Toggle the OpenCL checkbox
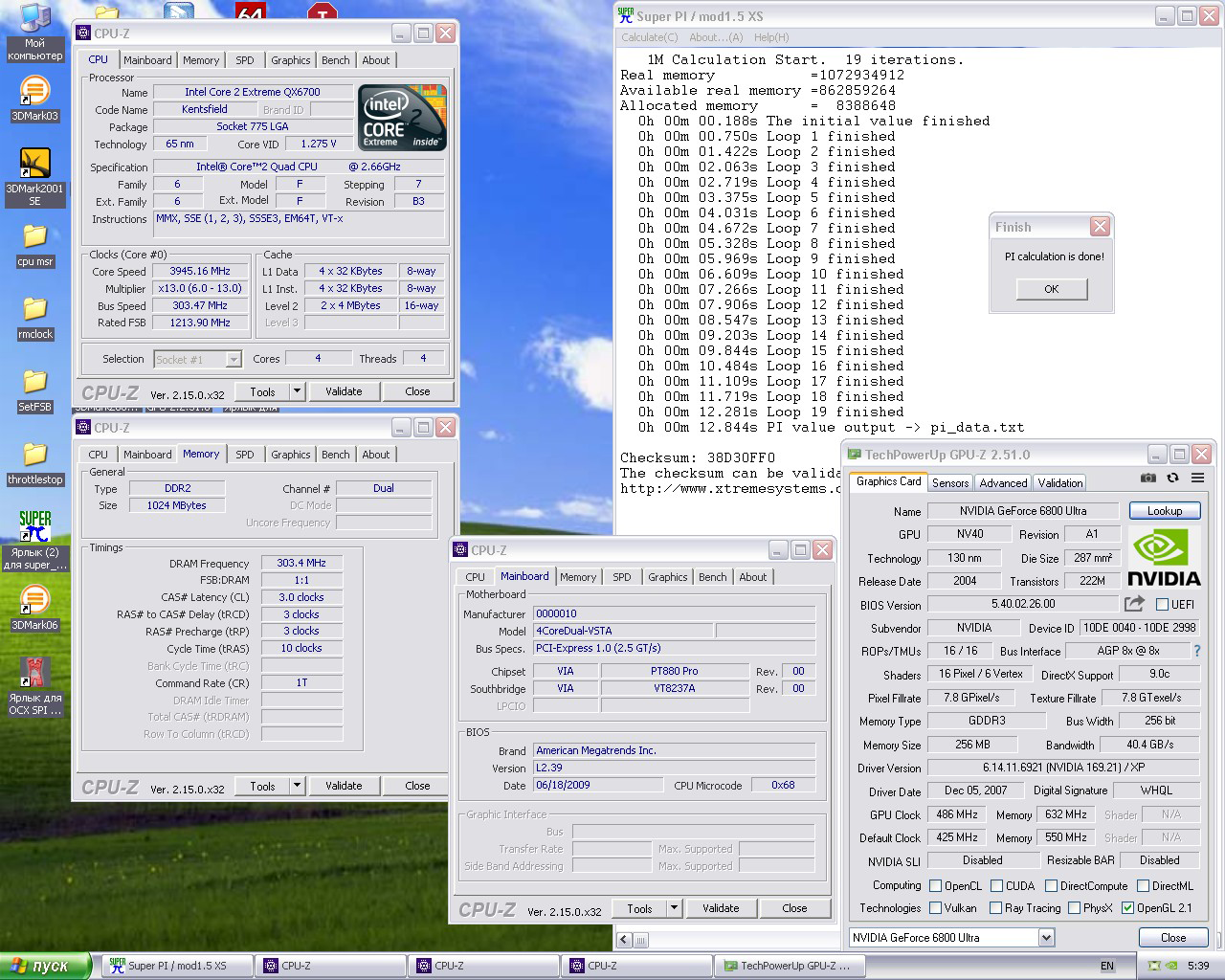 click(x=936, y=885)
